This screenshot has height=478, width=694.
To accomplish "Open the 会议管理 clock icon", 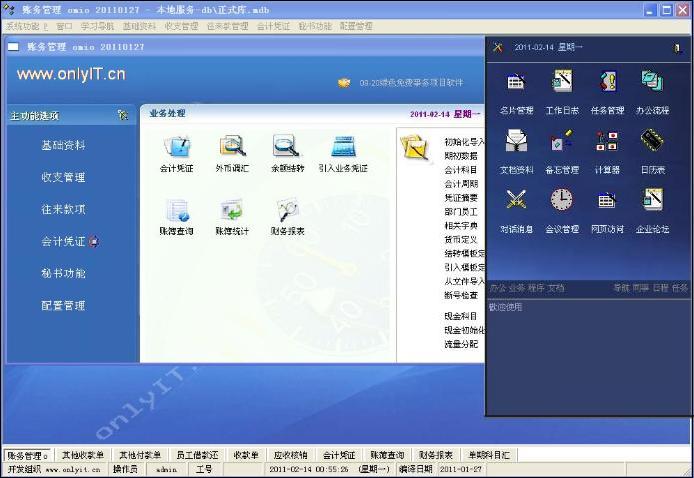I will click(562, 200).
